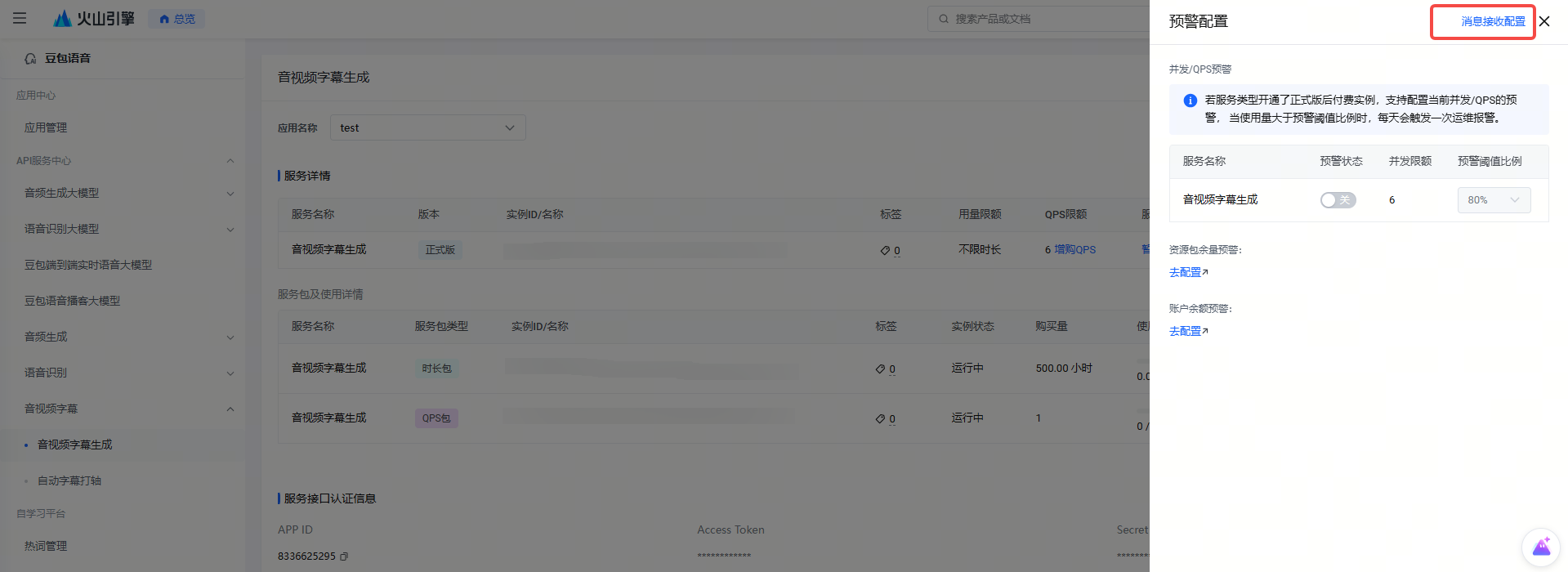Image resolution: width=1568 pixels, height=572 pixels.
Task: Click the info icon in alert notice
Action: pos(1191,101)
